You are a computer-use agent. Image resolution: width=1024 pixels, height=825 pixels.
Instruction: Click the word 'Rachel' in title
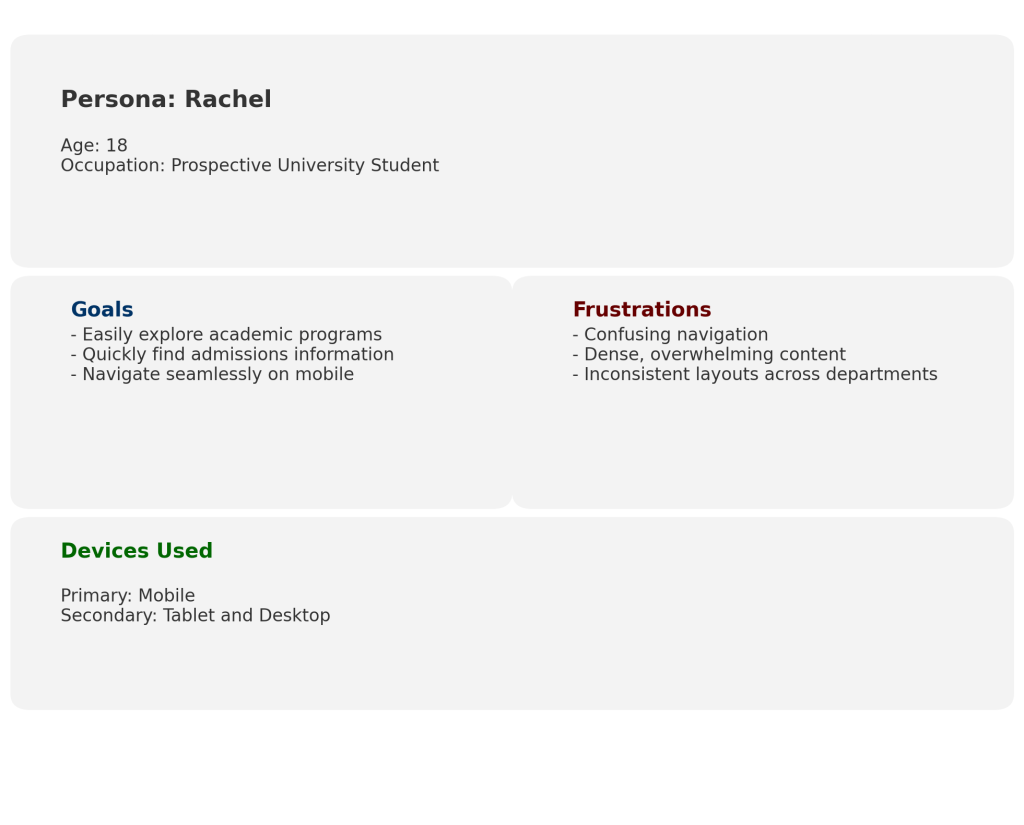(x=228, y=100)
